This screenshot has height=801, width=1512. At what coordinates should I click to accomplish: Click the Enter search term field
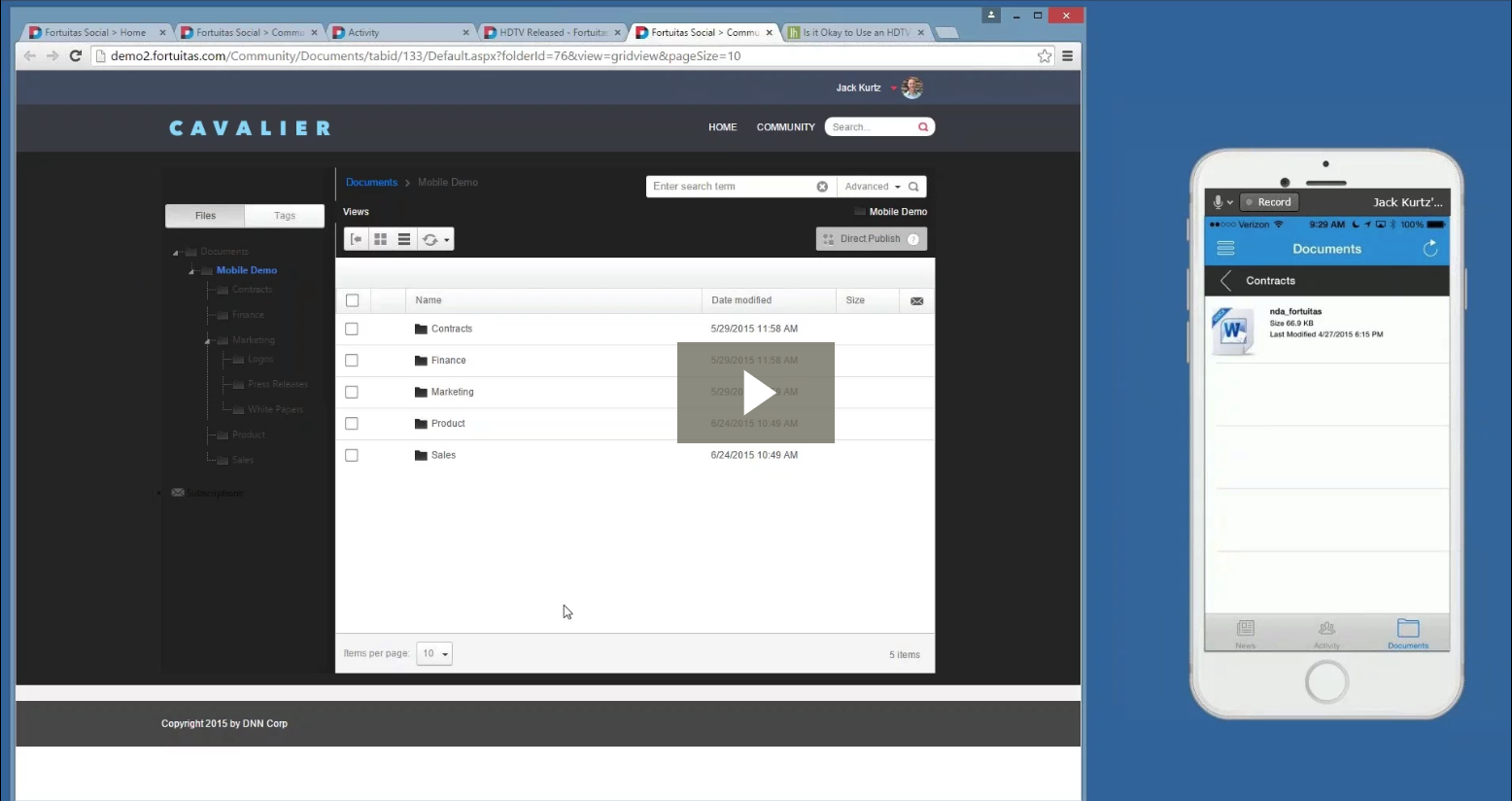tap(733, 187)
